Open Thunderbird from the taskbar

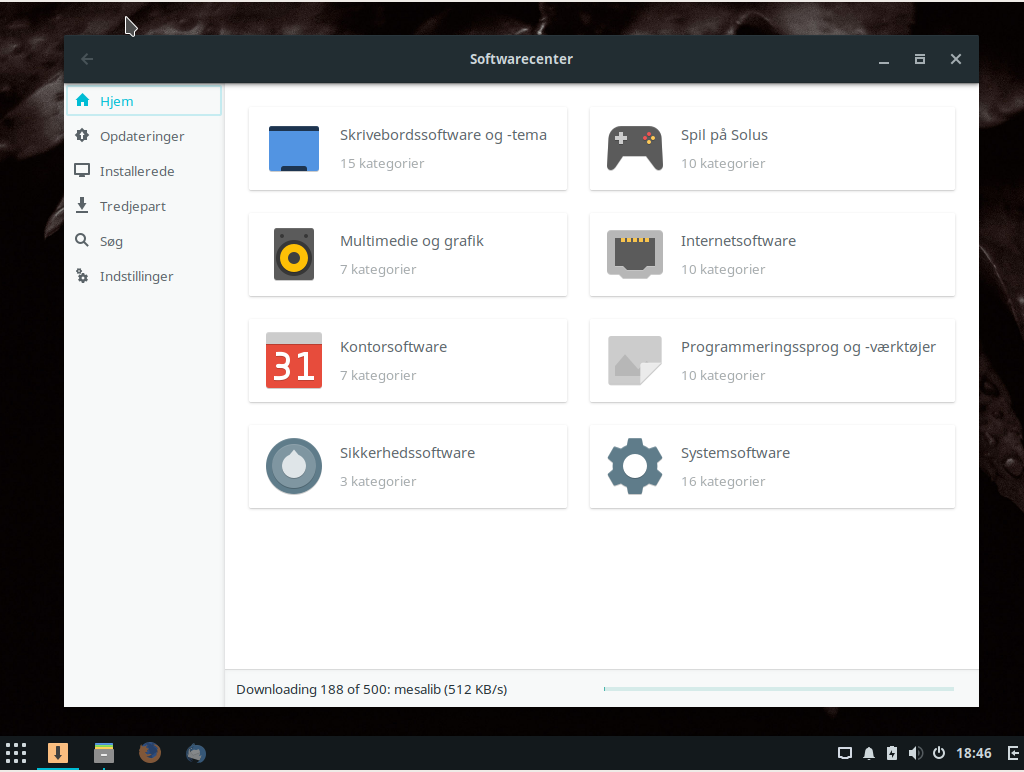[195, 753]
